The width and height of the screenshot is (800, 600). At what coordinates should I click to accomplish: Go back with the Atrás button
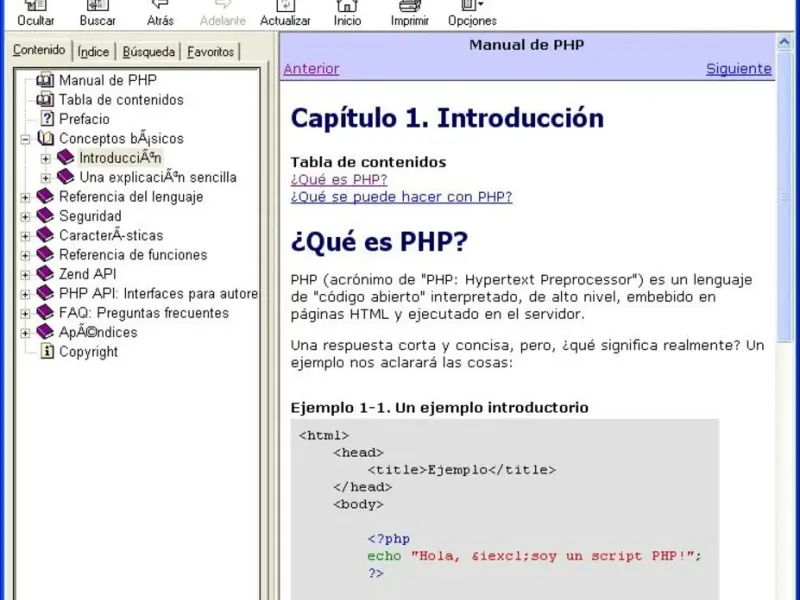(x=160, y=14)
